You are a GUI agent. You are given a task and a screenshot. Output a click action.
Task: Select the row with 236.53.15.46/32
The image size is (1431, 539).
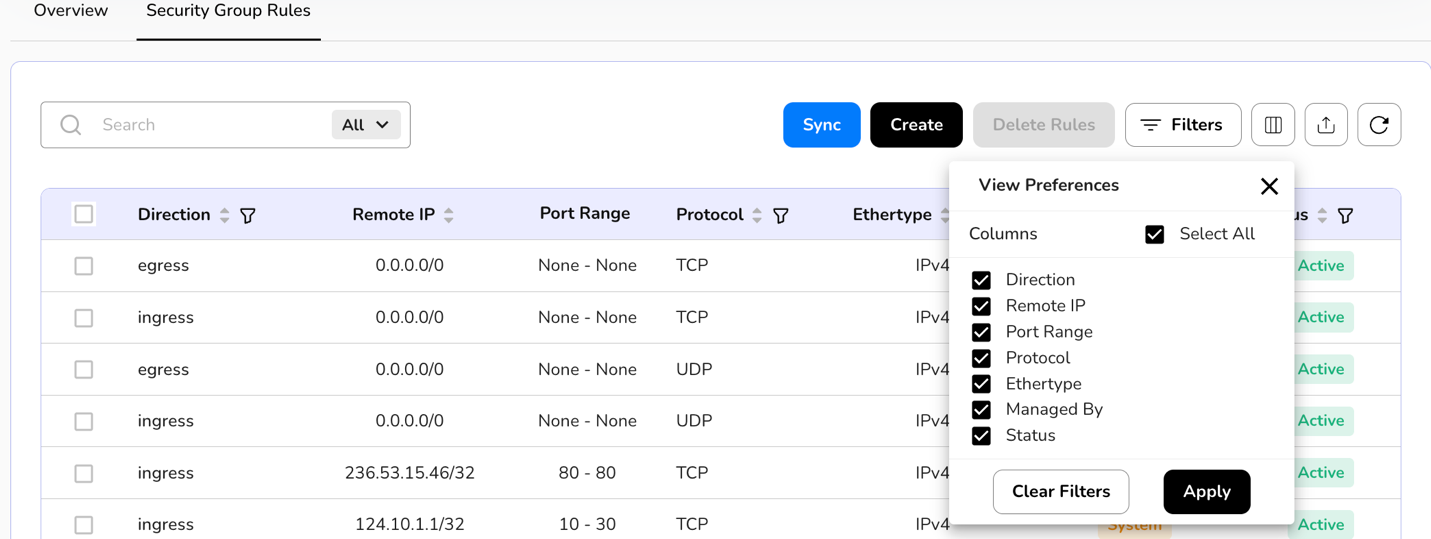point(84,473)
